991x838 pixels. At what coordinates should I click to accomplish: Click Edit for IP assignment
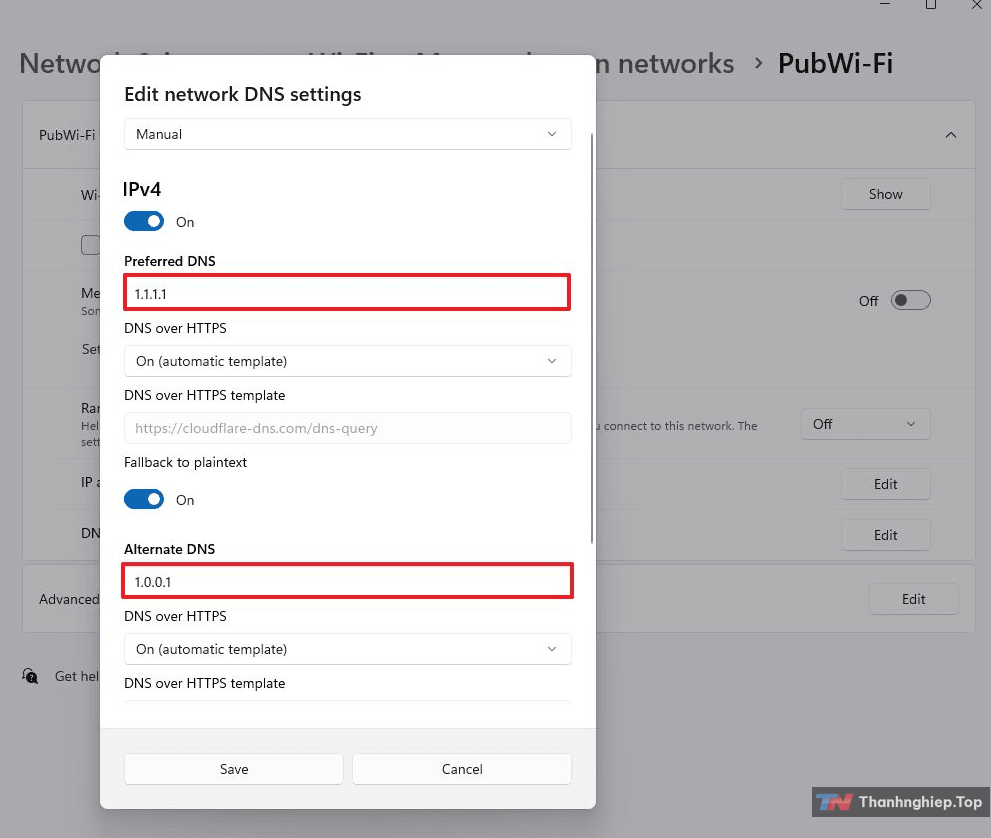click(x=885, y=484)
